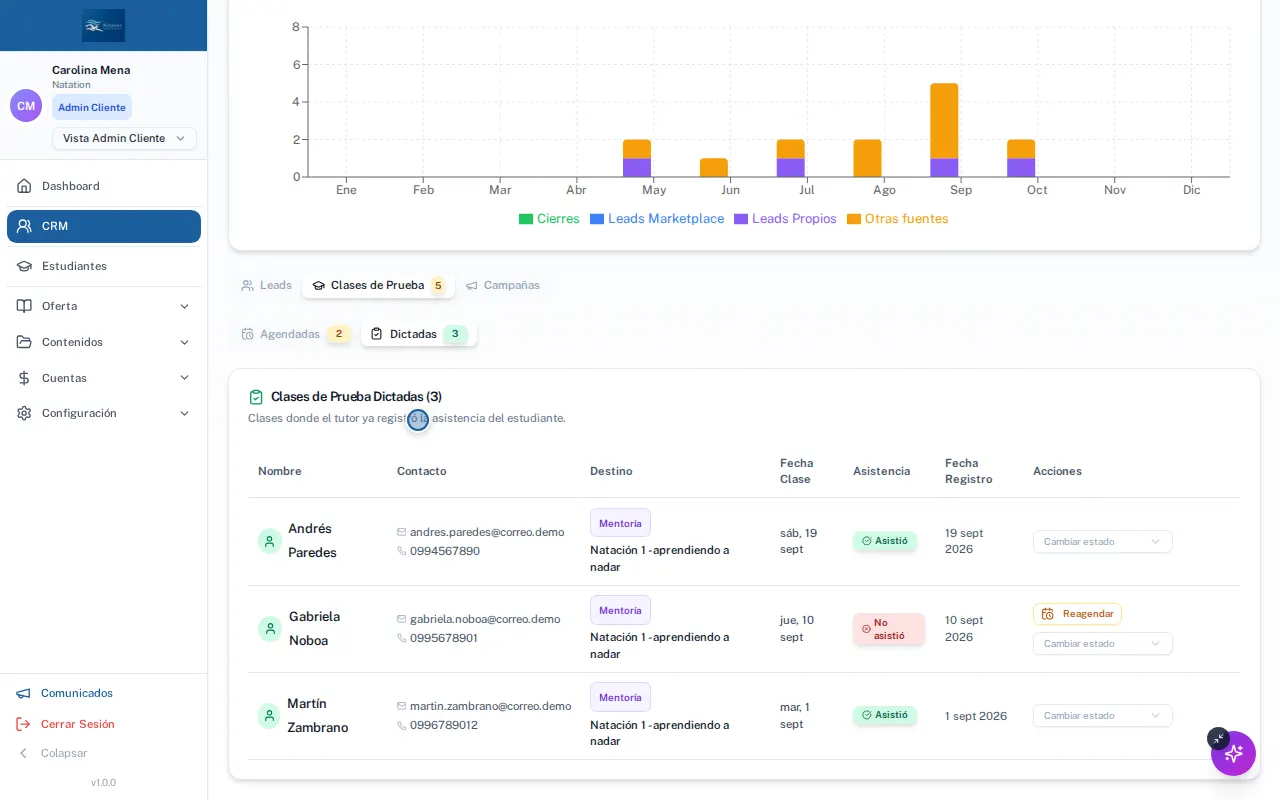Click the CM user avatar
This screenshot has width=1280, height=800.
click(26, 105)
